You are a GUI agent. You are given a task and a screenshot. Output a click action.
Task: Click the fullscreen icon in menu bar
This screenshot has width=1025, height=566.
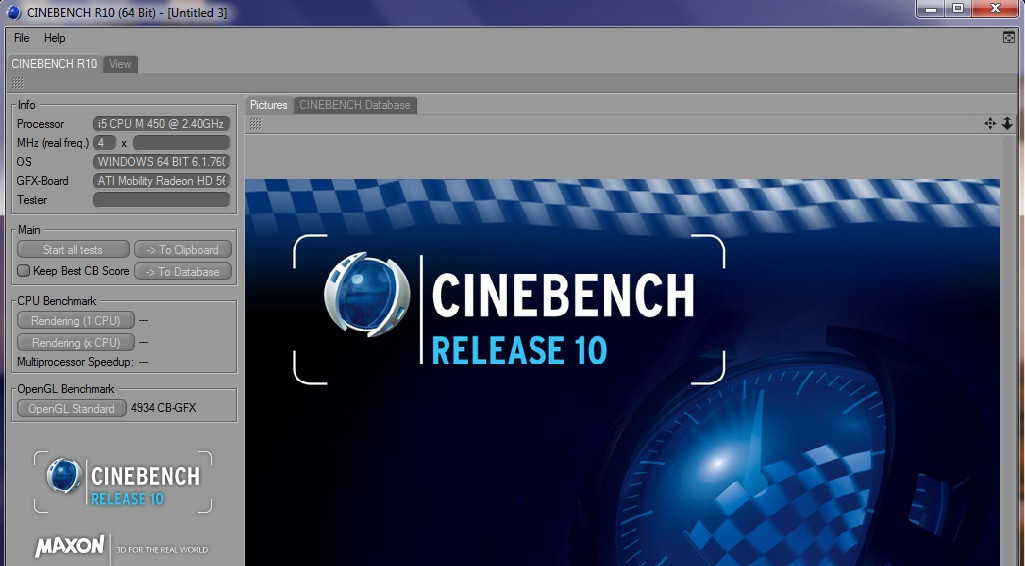pos(1009,38)
